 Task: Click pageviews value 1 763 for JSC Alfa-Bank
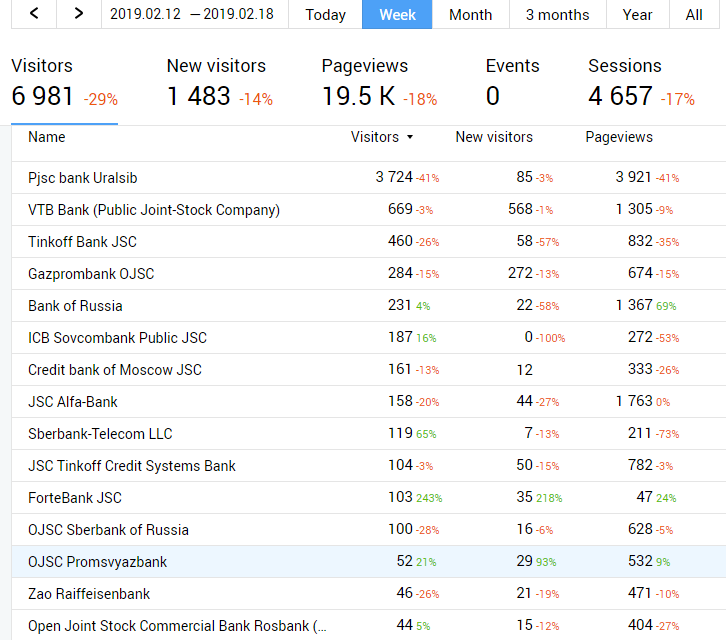point(634,401)
